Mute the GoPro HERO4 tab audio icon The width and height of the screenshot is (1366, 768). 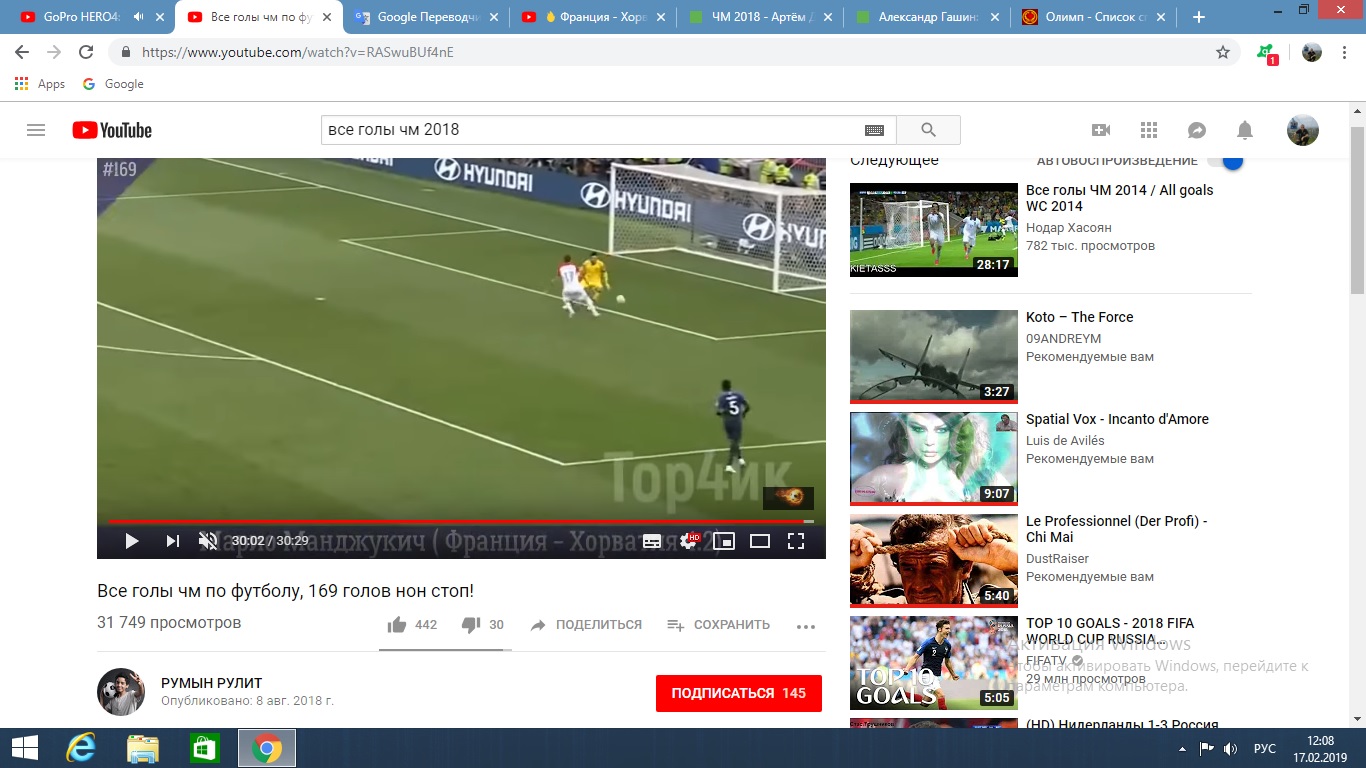tap(138, 17)
